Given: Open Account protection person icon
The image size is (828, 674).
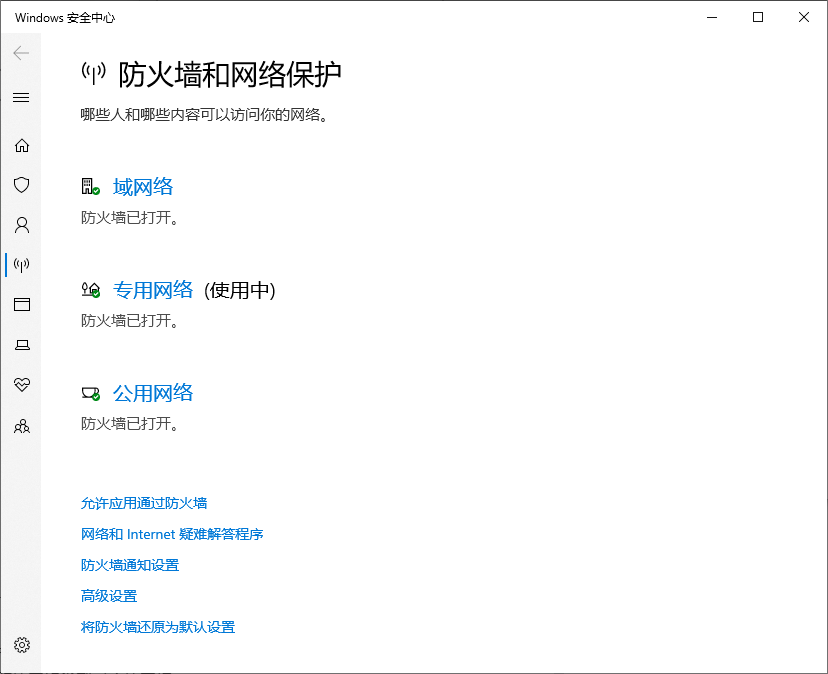Looking at the screenshot, I should [x=20, y=225].
